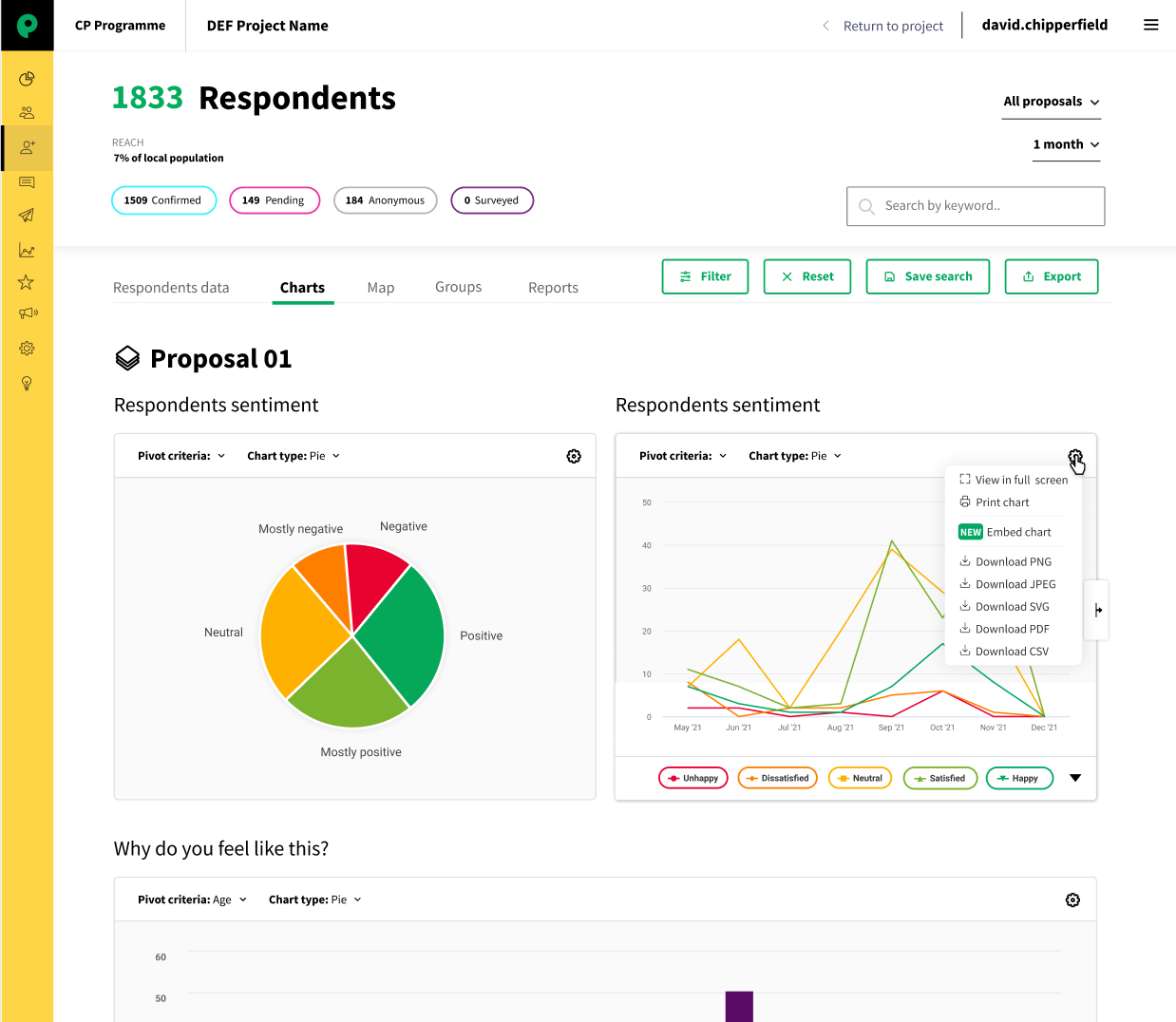The width and height of the screenshot is (1176, 1022).
Task: Open the hamburger menu at top right
Action: tap(1150, 25)
